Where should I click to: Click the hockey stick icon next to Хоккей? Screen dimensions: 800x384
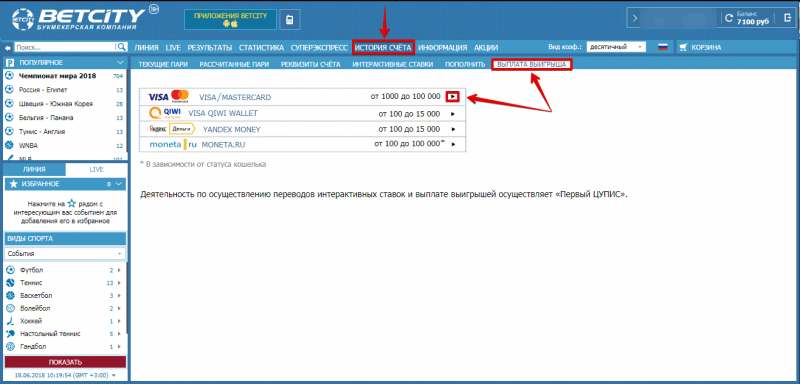pos(10,321)
